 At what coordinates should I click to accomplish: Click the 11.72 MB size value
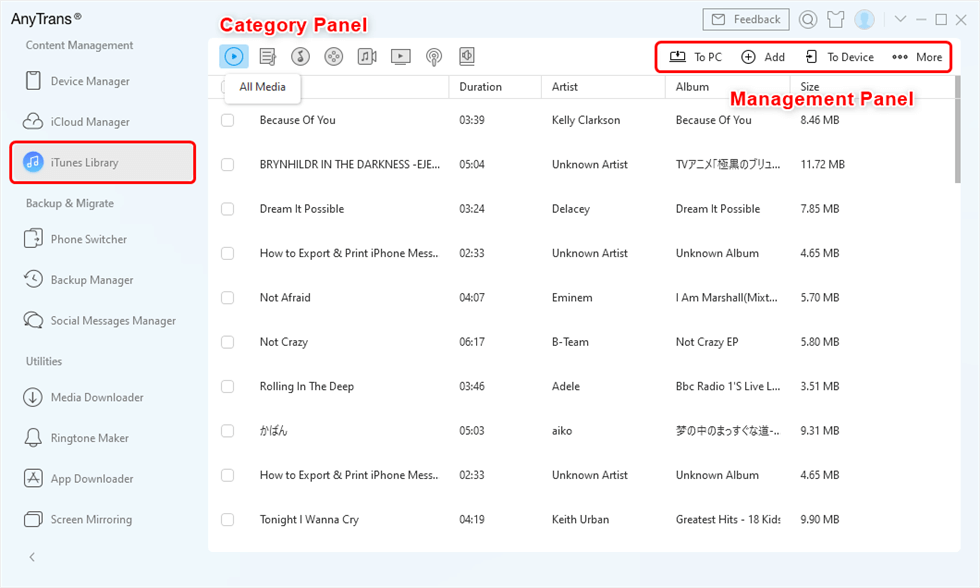(822, 164)
